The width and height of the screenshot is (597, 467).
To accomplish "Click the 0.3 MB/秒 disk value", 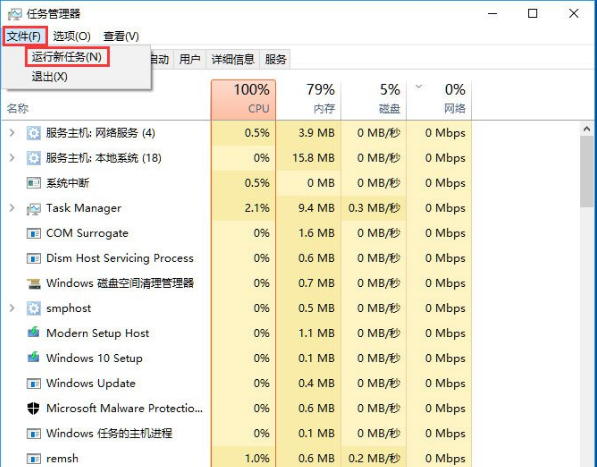I will click(x=374, y=208).
